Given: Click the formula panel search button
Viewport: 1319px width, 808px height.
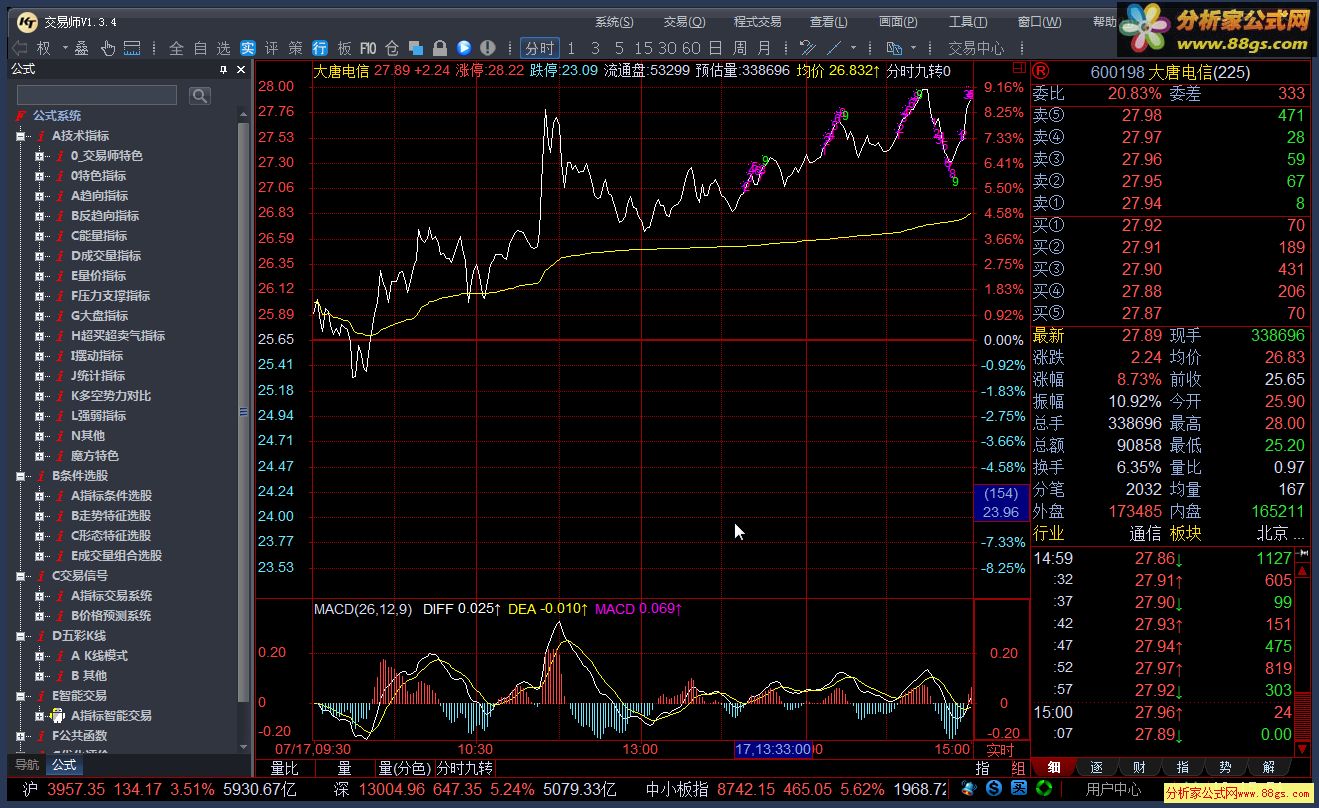Looking at the screenshot, I should coord(200,95).
